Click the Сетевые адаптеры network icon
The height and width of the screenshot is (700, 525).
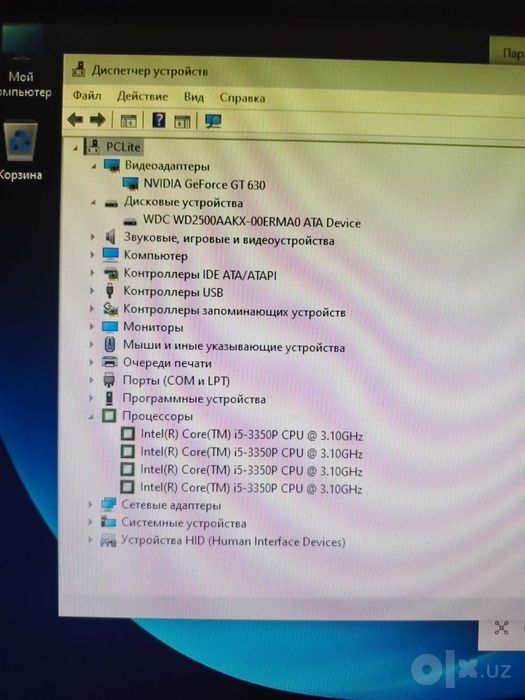(x=108, y=504)
